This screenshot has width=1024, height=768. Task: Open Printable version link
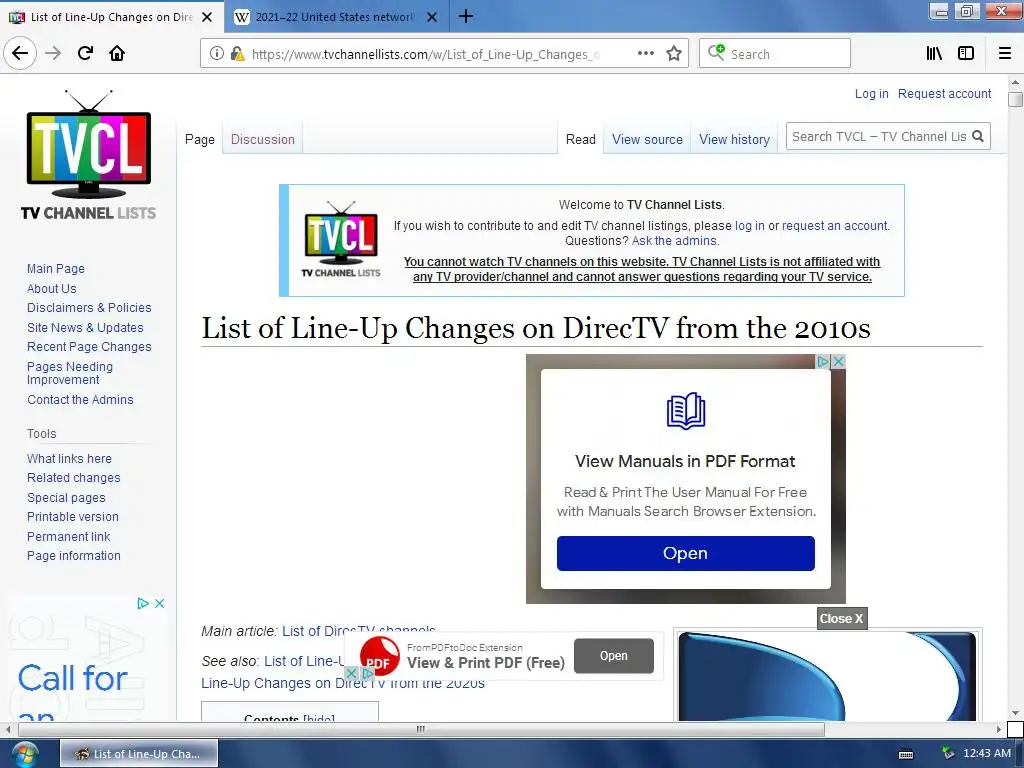coord(72,517)
